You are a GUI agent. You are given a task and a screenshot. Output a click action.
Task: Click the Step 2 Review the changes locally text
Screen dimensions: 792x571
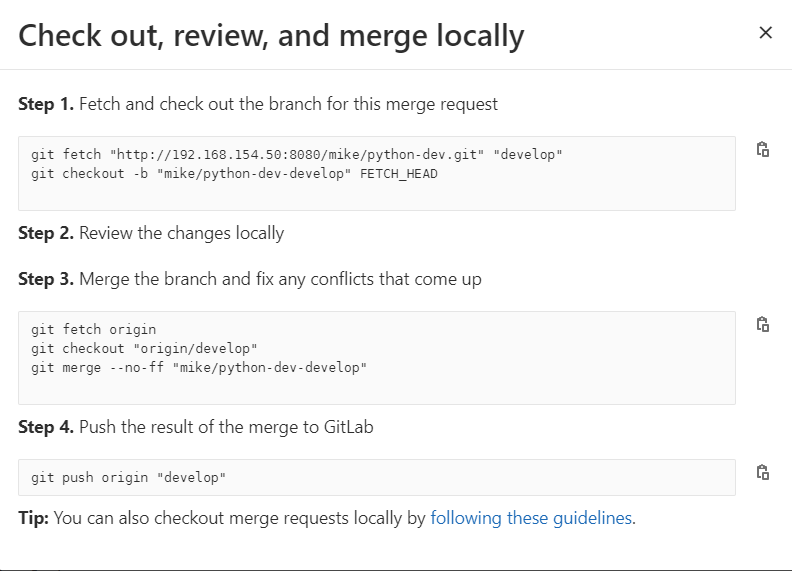point(151,233)
